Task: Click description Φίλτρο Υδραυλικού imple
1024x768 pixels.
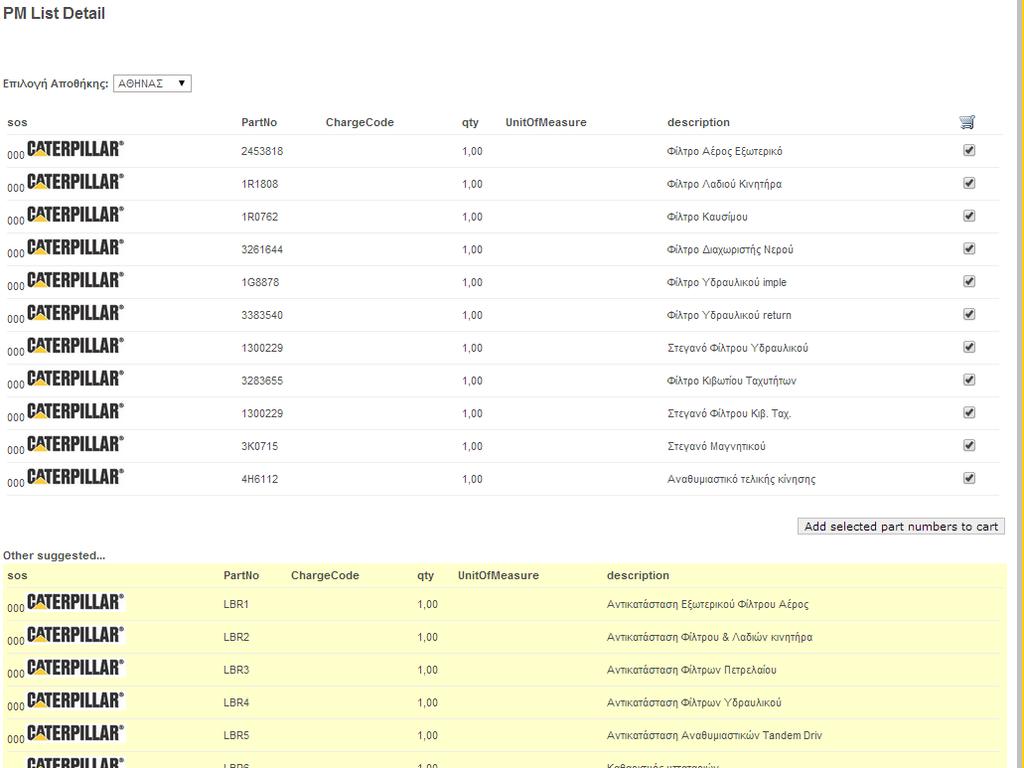Action: point(727,282)
